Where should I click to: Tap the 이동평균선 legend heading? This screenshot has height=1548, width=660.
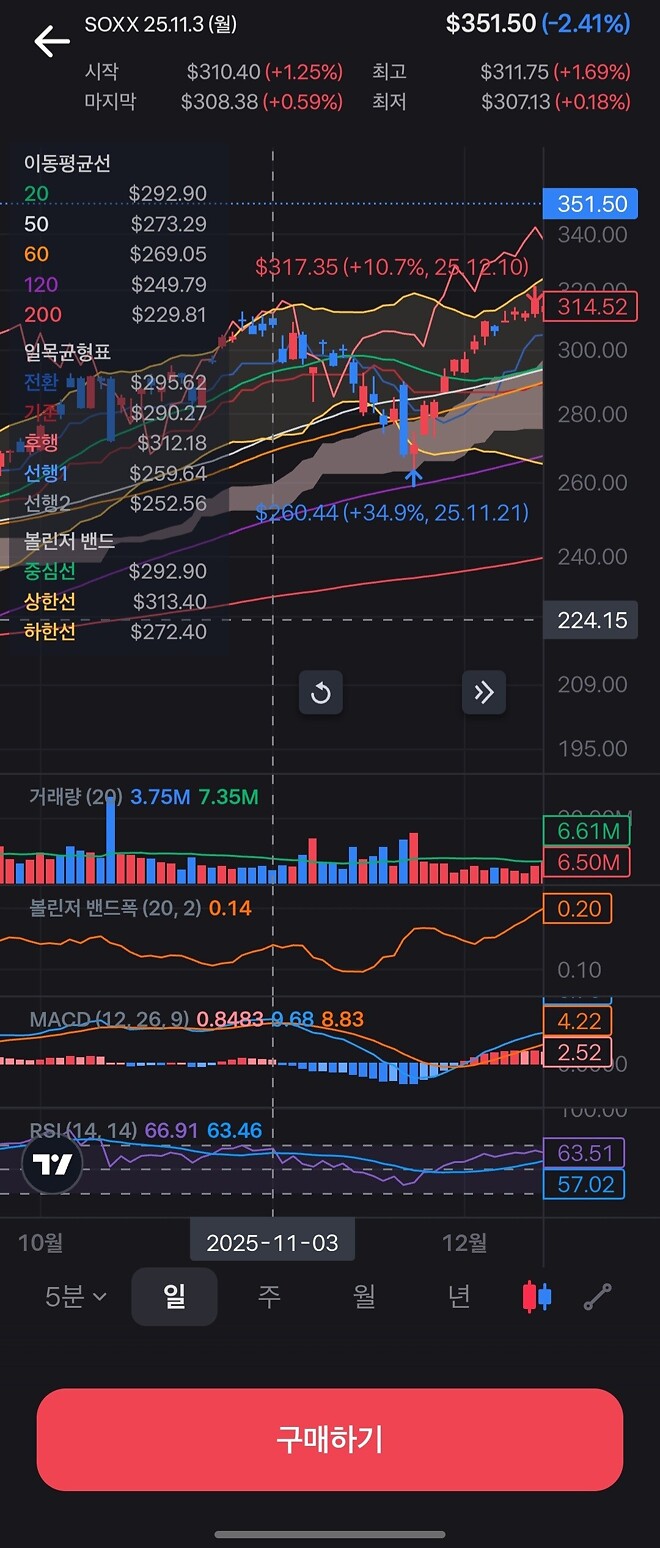click(67, 164)
